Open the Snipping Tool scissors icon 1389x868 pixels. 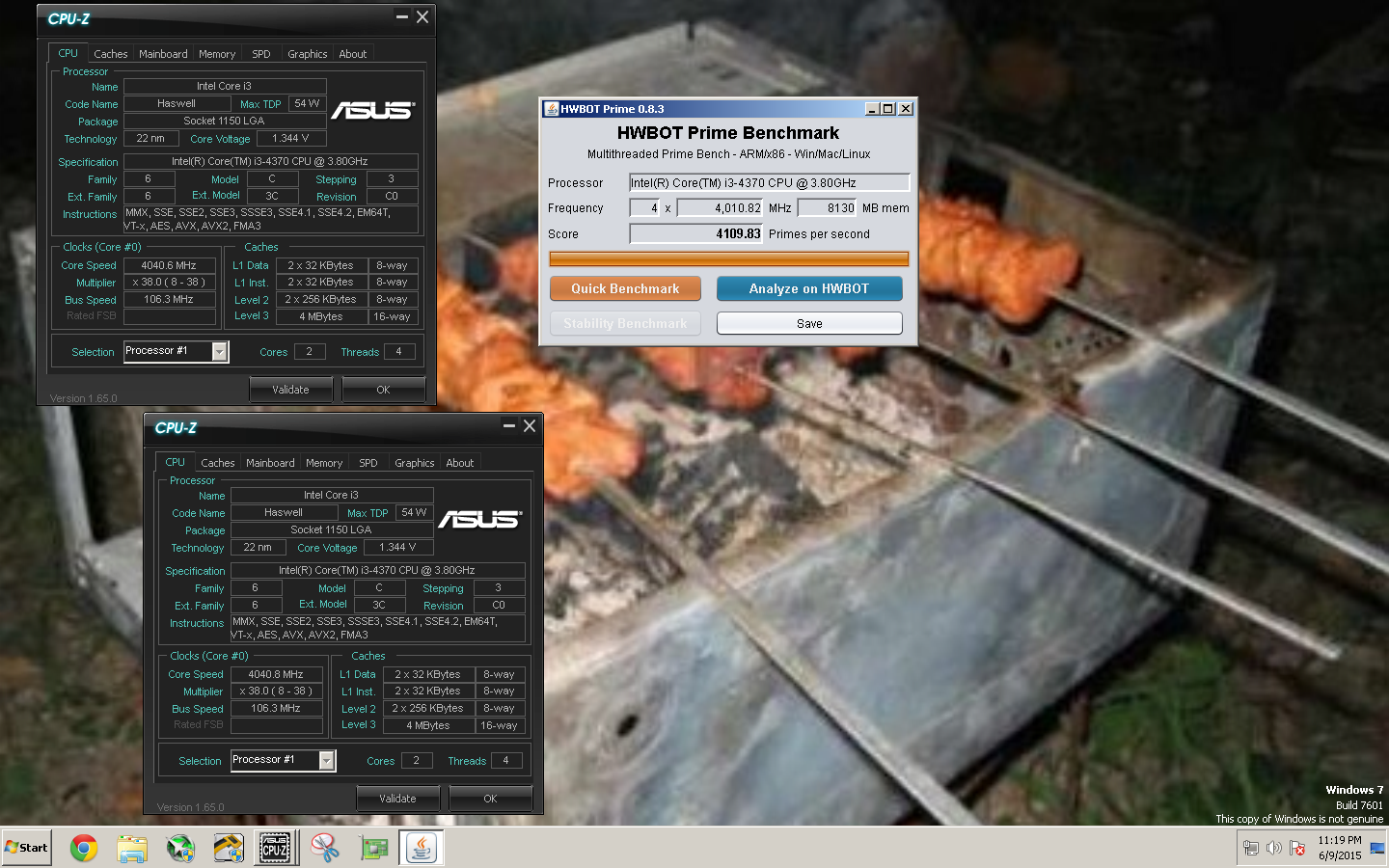[325, 848]
